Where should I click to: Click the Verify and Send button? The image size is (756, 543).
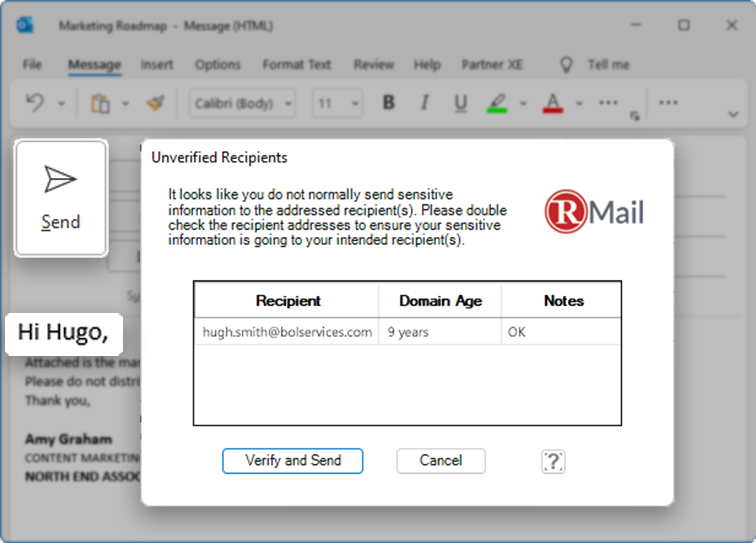(x=292, y=461)
